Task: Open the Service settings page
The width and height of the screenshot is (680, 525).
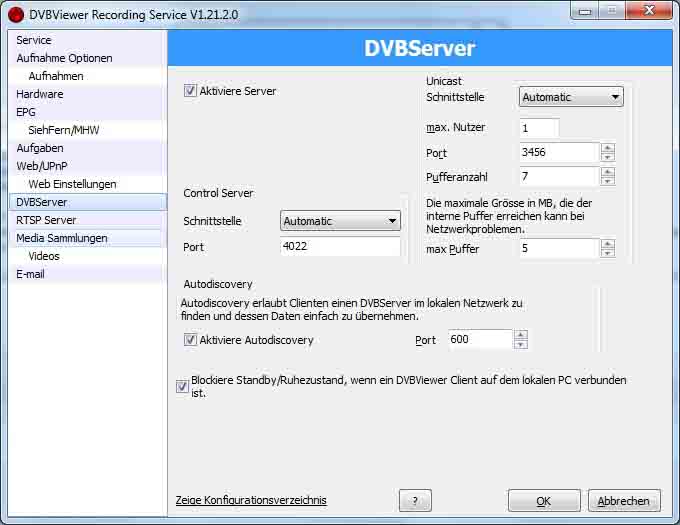Action: pos(87,40)
